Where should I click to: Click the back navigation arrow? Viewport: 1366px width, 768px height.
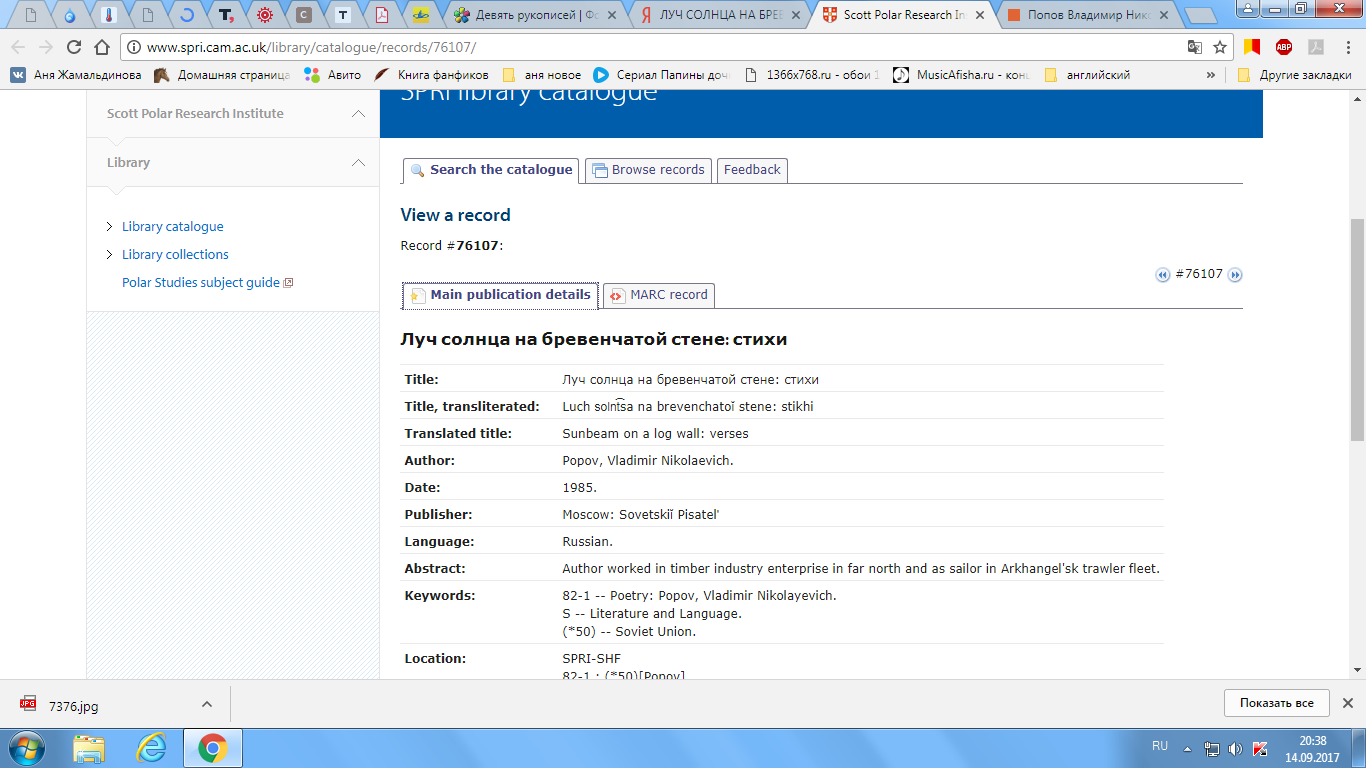point(18,47)
